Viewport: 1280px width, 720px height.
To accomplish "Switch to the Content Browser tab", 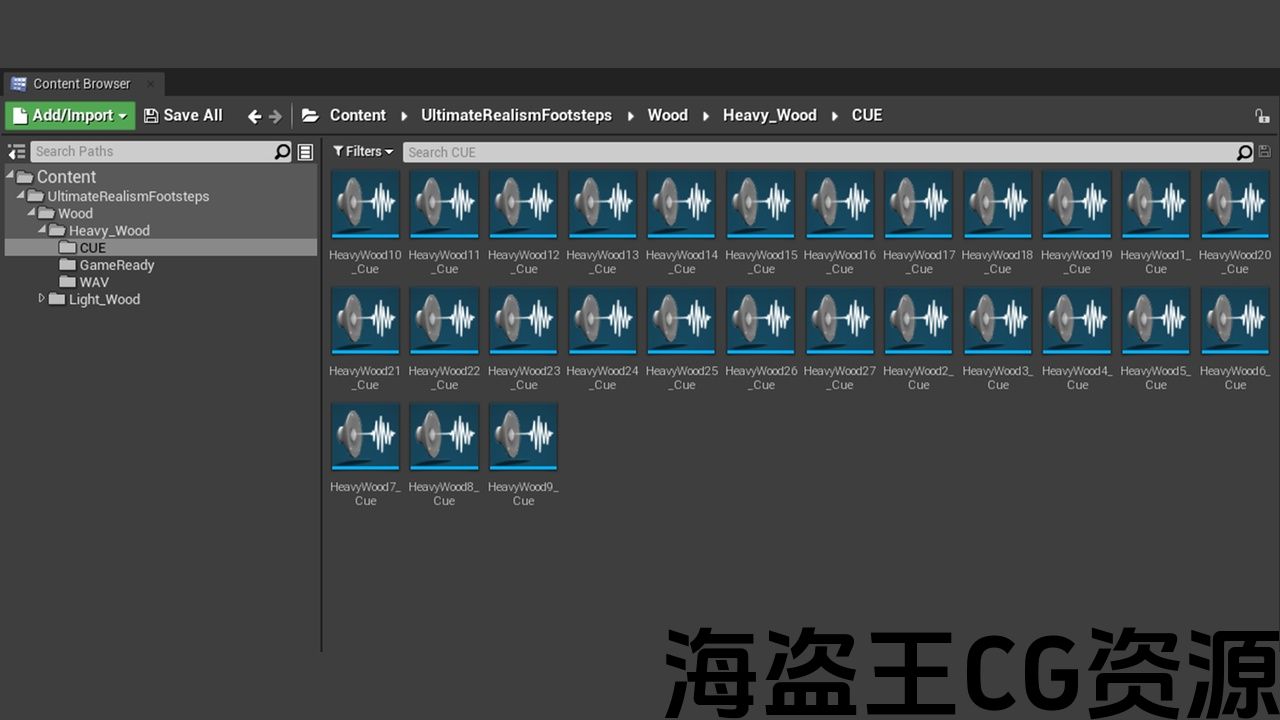I will pos(81,84).
